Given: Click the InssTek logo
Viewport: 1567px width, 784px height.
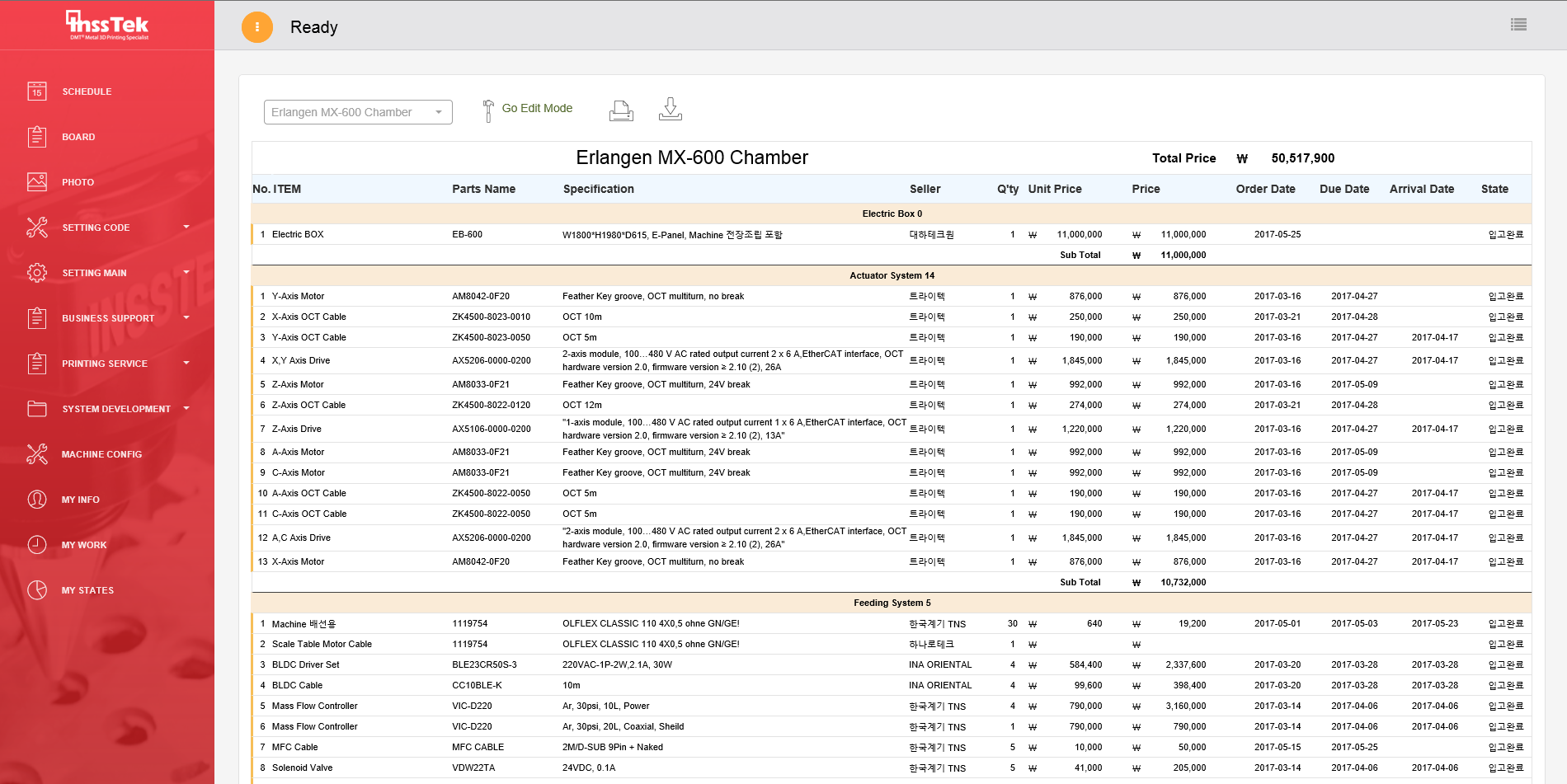Looking at the screenshot, I should [107, 25].
